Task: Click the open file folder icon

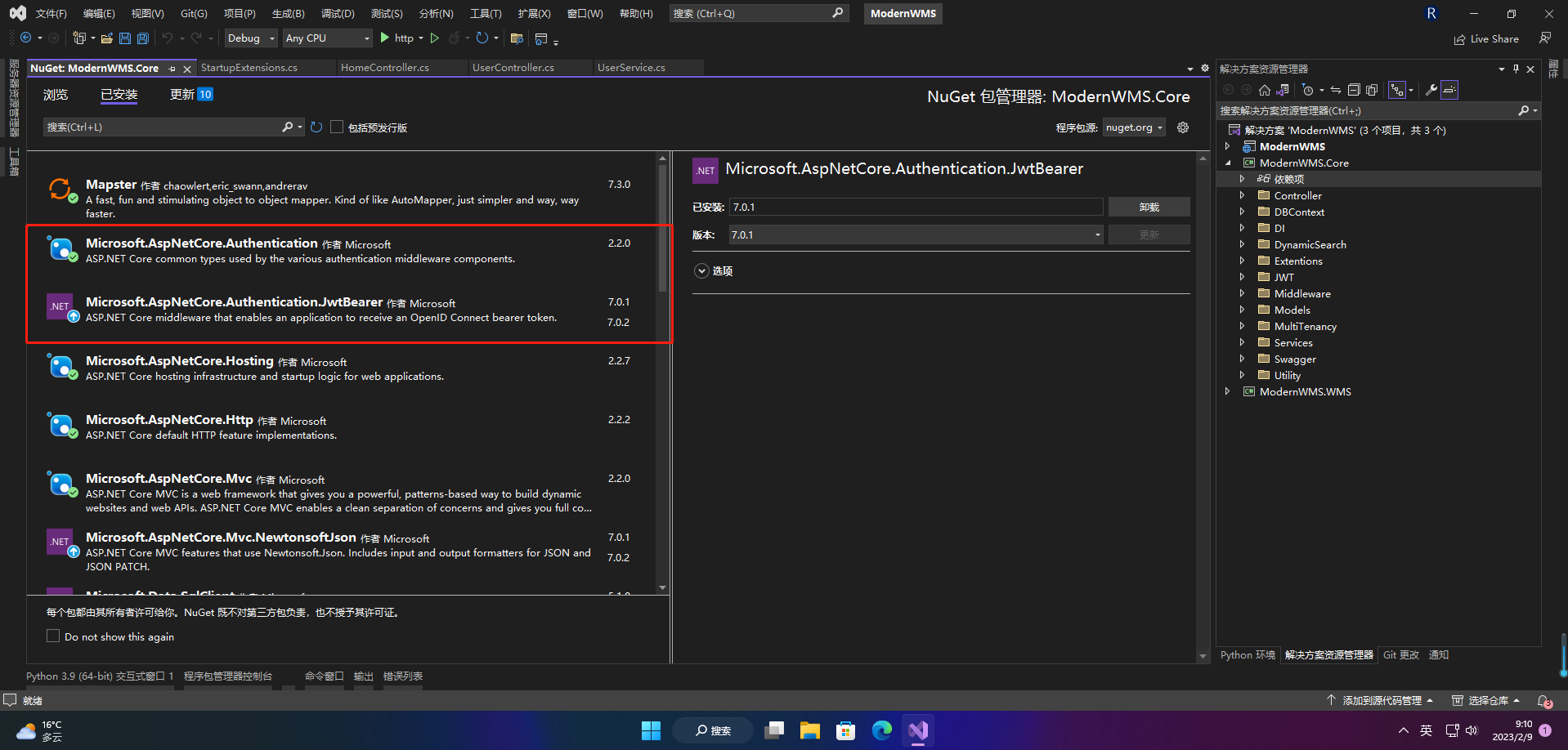Action: click(107, 38)
